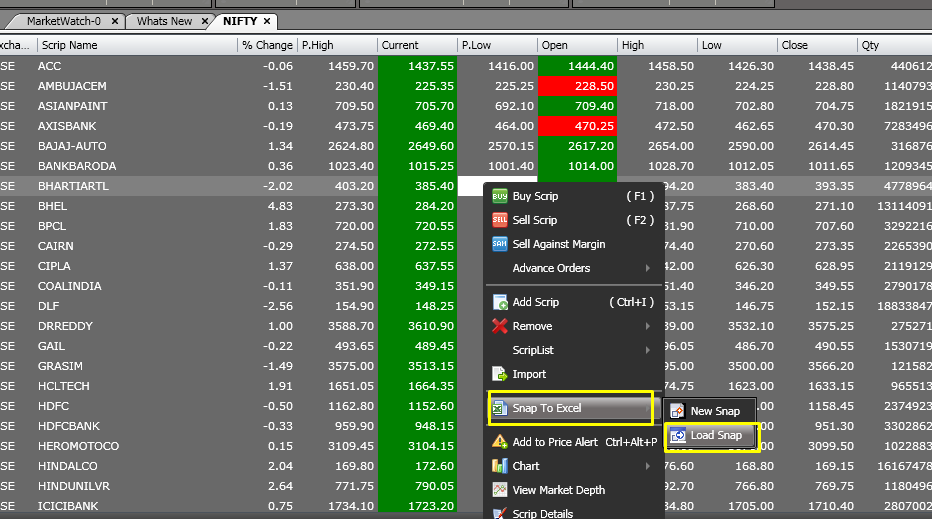Click the Import document icon
The image size is (932, 519).
[x=499, y=374]
